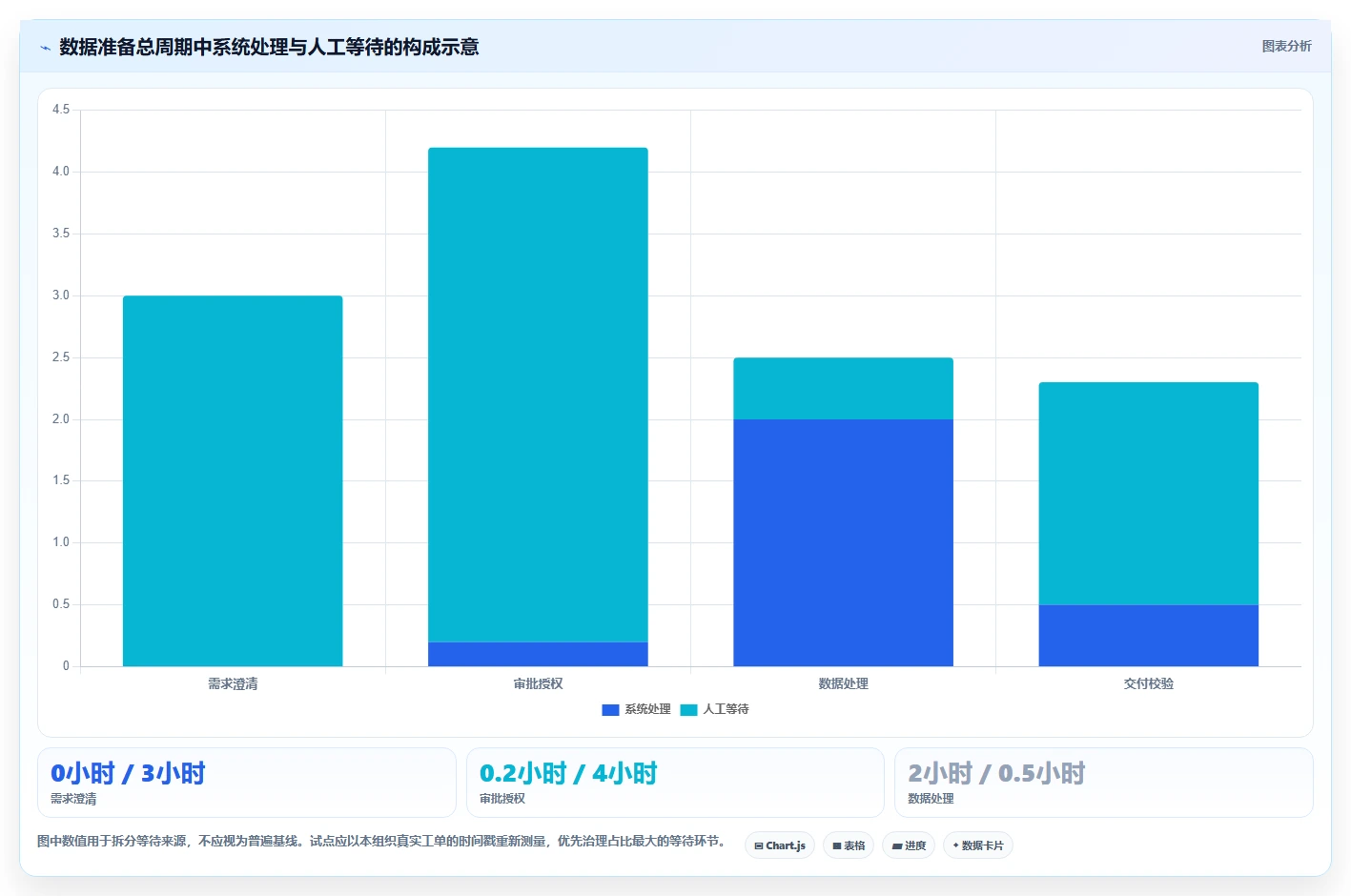Click the 交付校验 cyan waiting segment
This screenshot has height=896, width=1351.
[1148, 494]
